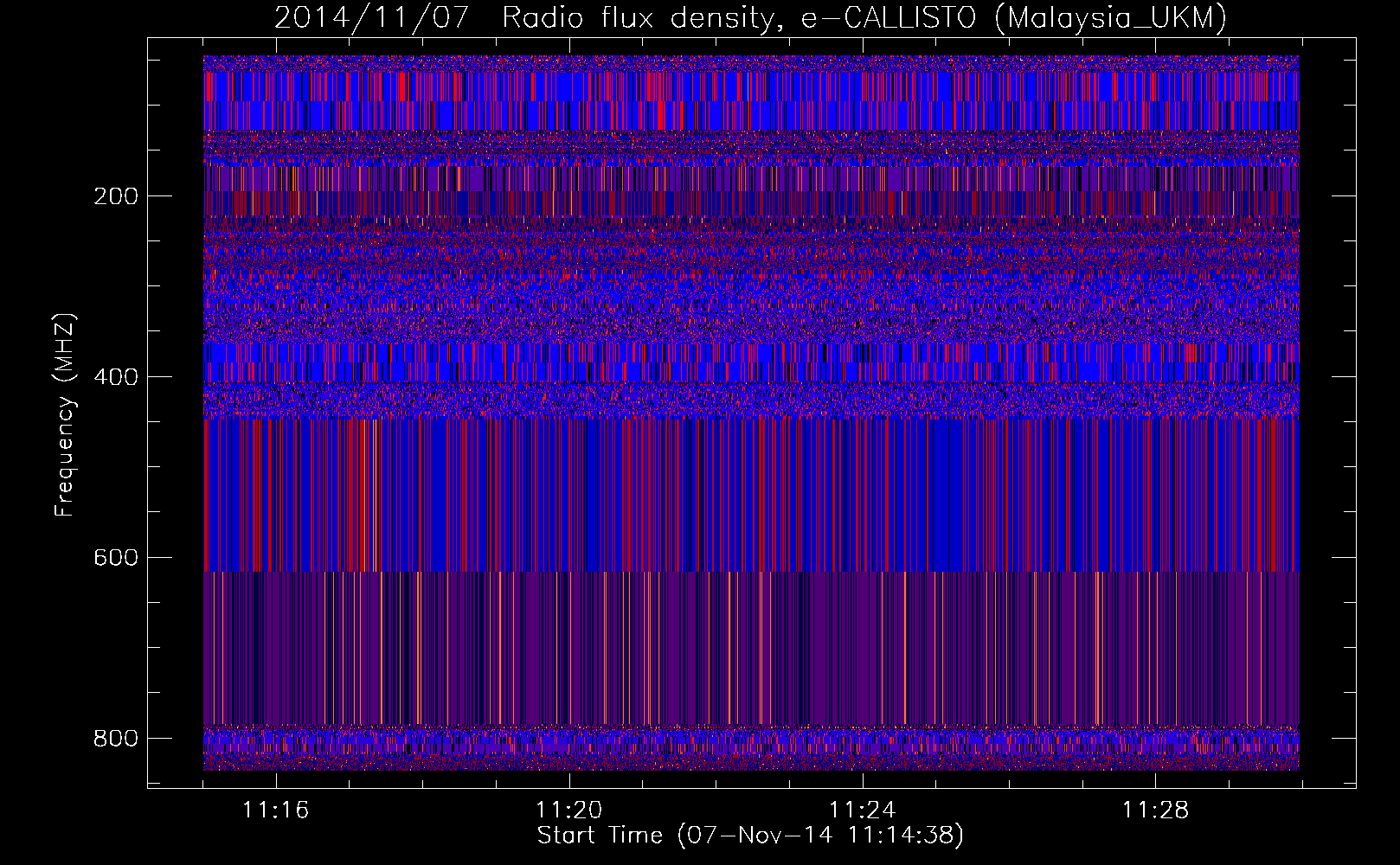The width and height of the screenshot is (1400, 865).
Task: Click the 11:24 time tick label
Action: point(862,811)
